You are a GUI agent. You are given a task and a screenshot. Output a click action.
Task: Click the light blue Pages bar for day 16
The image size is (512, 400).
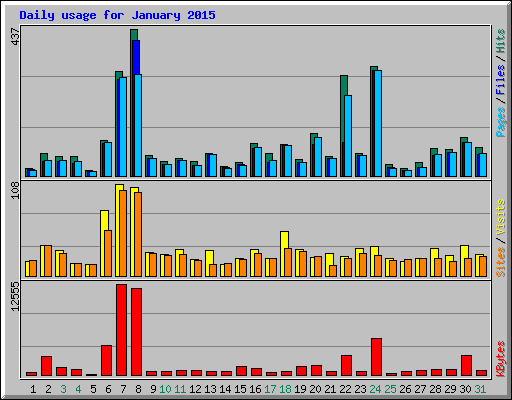pos(258,162)
